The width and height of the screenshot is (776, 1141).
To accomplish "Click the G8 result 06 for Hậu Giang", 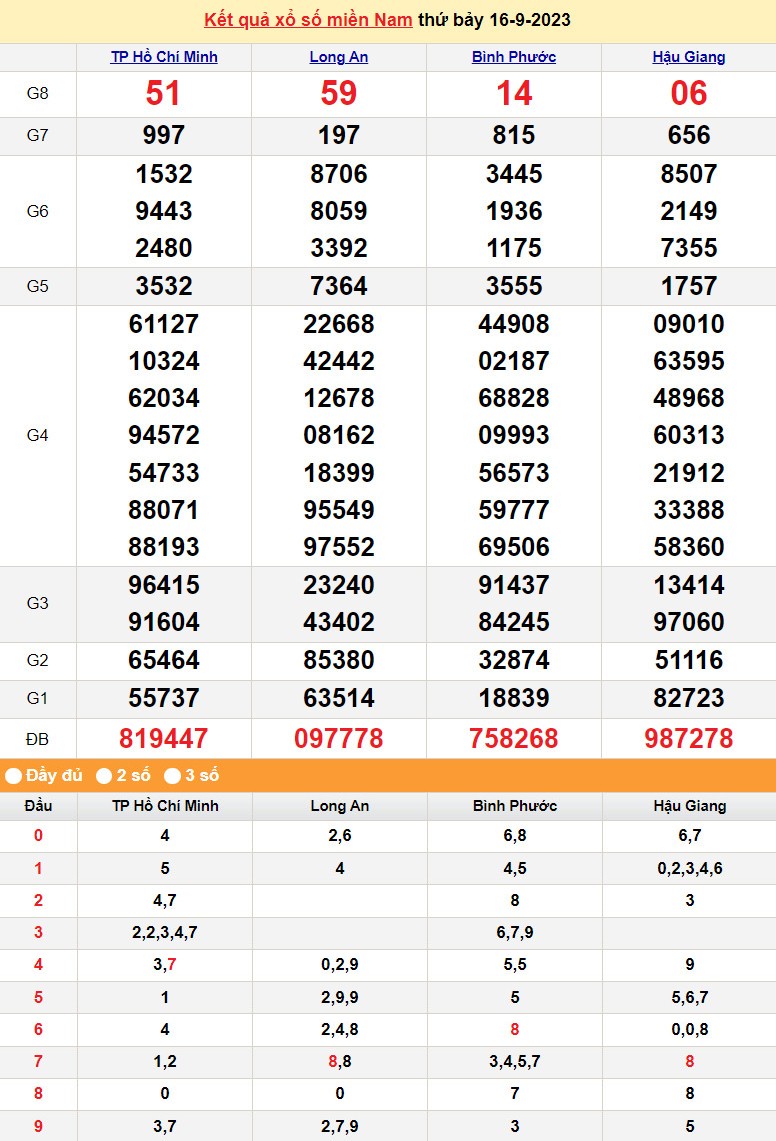I will 689,94.
